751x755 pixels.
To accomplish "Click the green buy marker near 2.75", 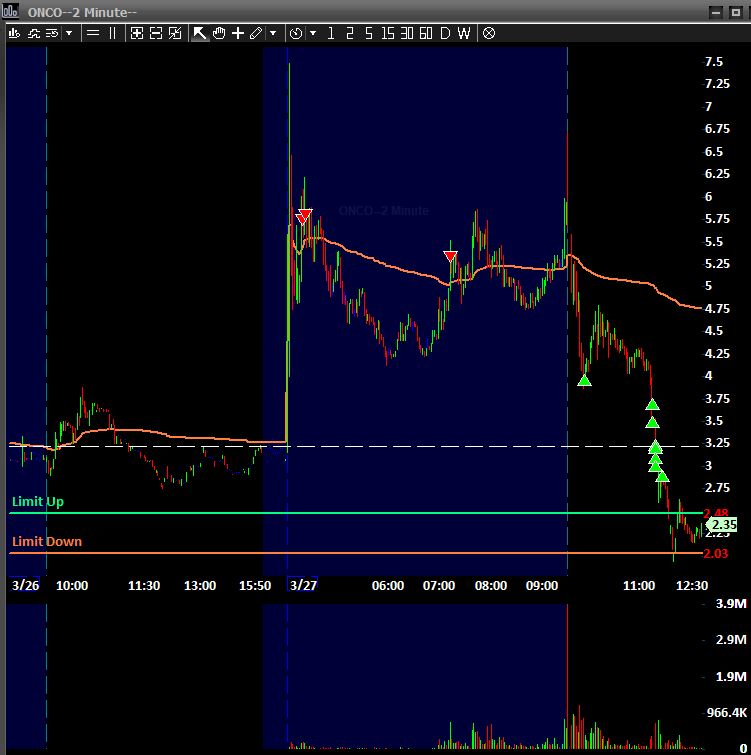I will [662, 477].
